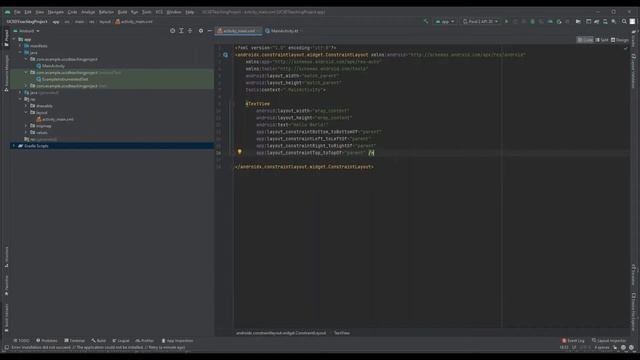The image size is (640, 360).
Task: Select ExampleInstrumentedTest in the project tree
Action: (62, 80)
